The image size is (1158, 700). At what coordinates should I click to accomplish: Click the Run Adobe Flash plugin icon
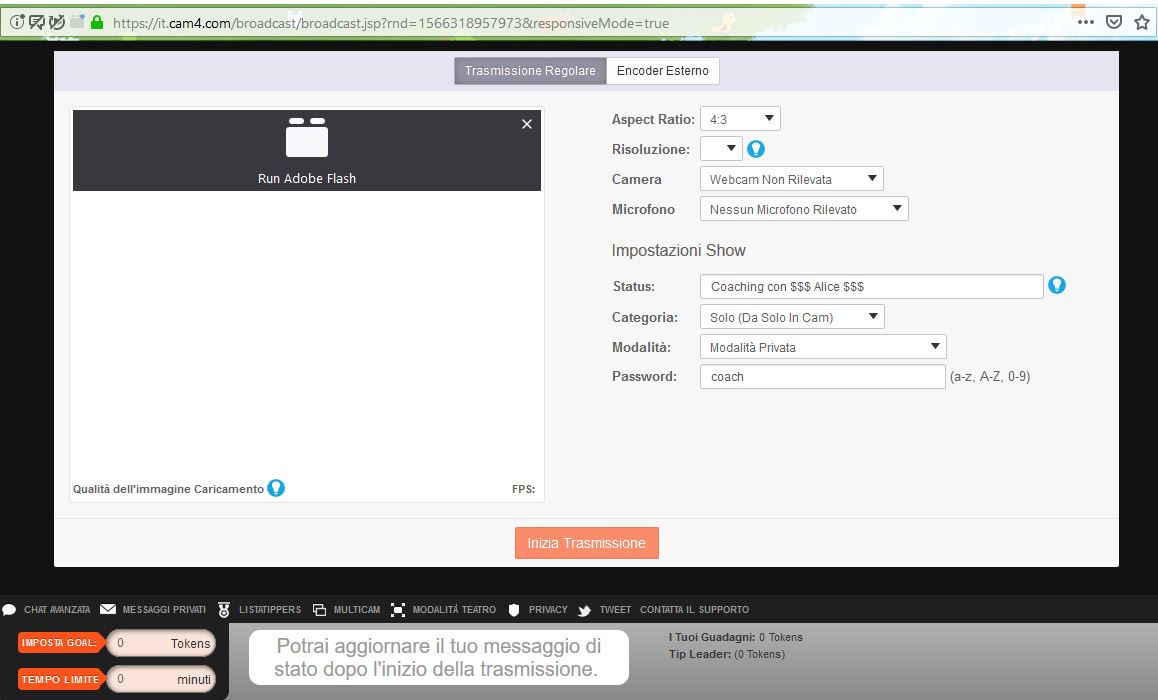(x=307, y=138)
